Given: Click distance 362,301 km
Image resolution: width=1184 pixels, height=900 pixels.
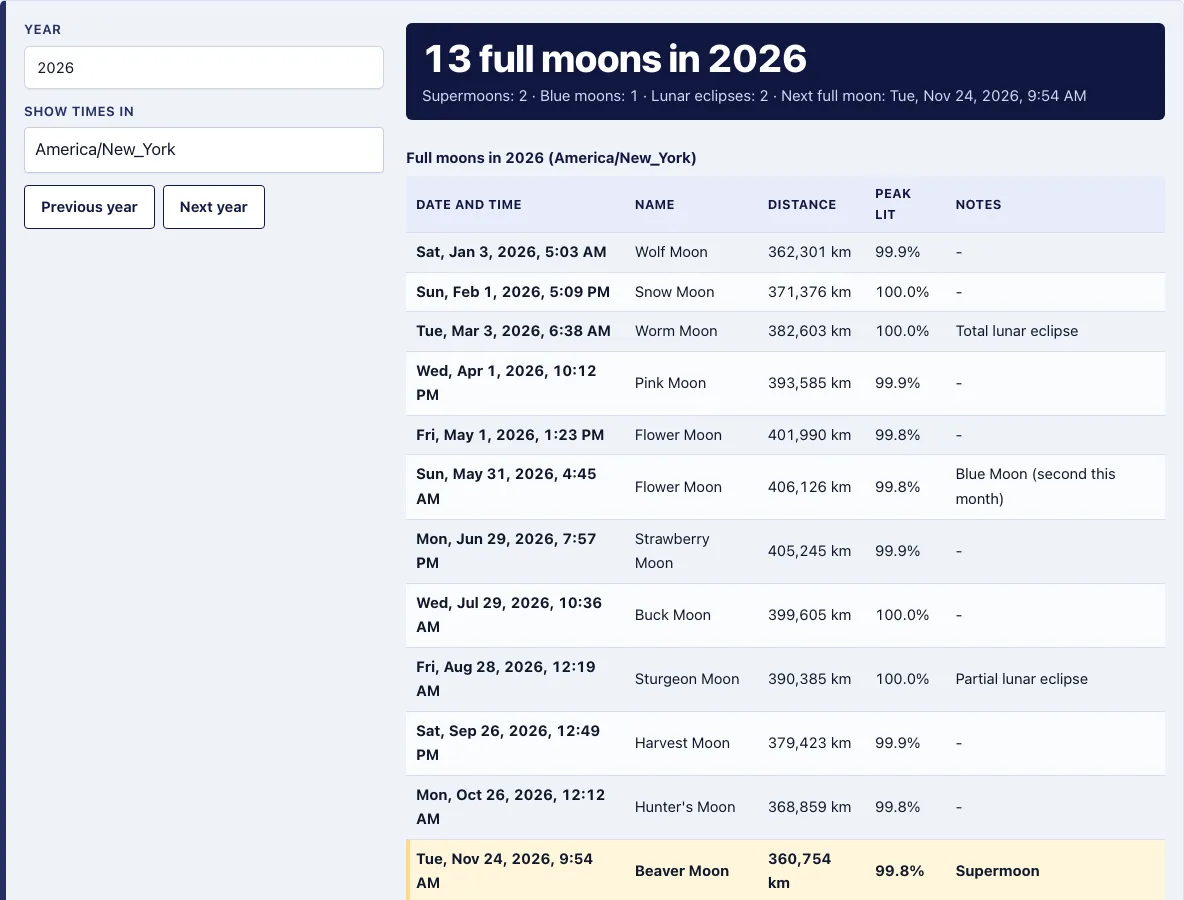Looking at the screenshot, I should coord(809,252).
